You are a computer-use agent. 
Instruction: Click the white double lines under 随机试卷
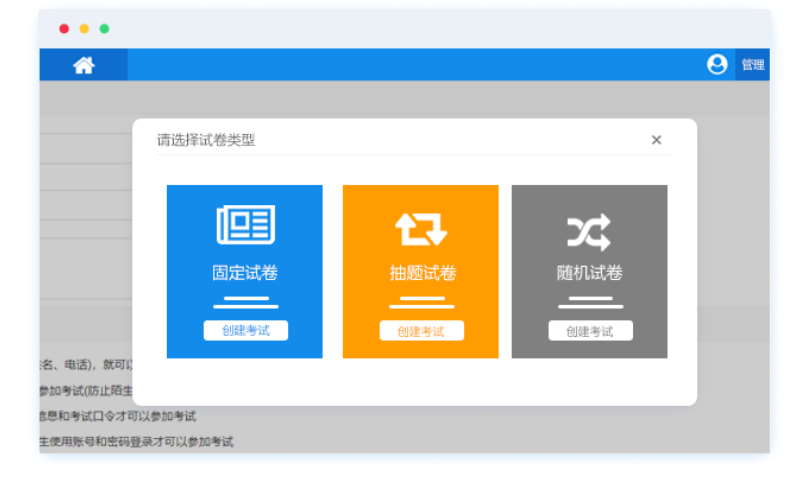[589, 302]
